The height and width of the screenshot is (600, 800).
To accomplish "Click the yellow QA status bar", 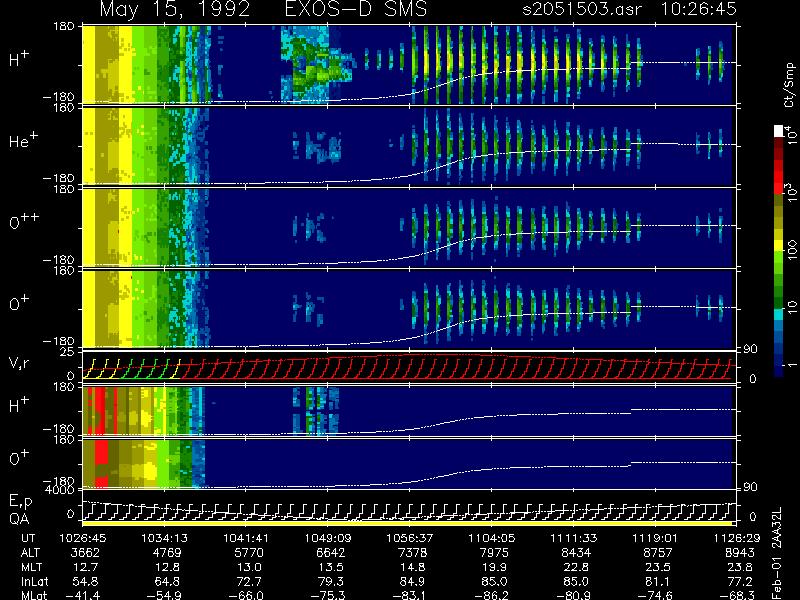I will tap(408, 523).
